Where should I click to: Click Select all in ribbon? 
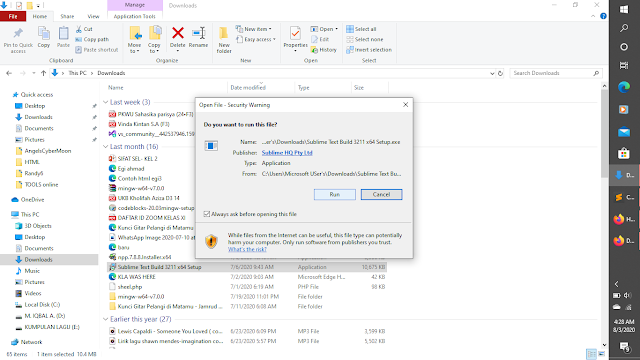(361, 29)
